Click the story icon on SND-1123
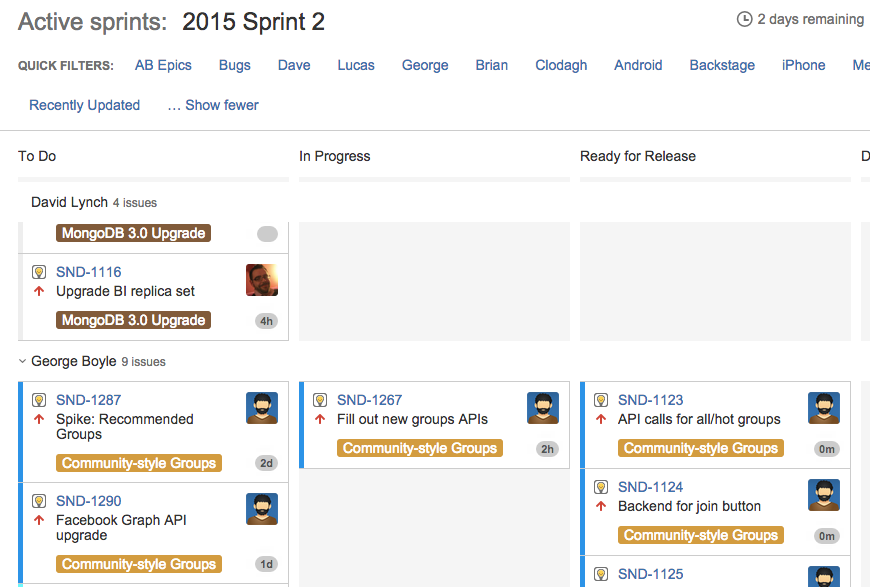 pos(601,400)
